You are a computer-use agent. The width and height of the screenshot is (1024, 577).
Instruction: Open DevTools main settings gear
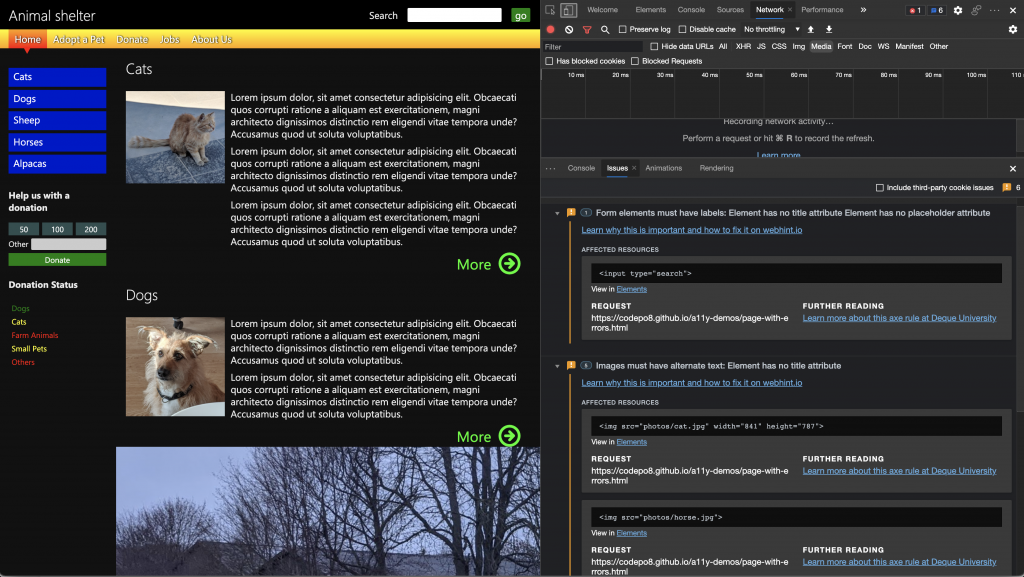(x=957, y=10)
